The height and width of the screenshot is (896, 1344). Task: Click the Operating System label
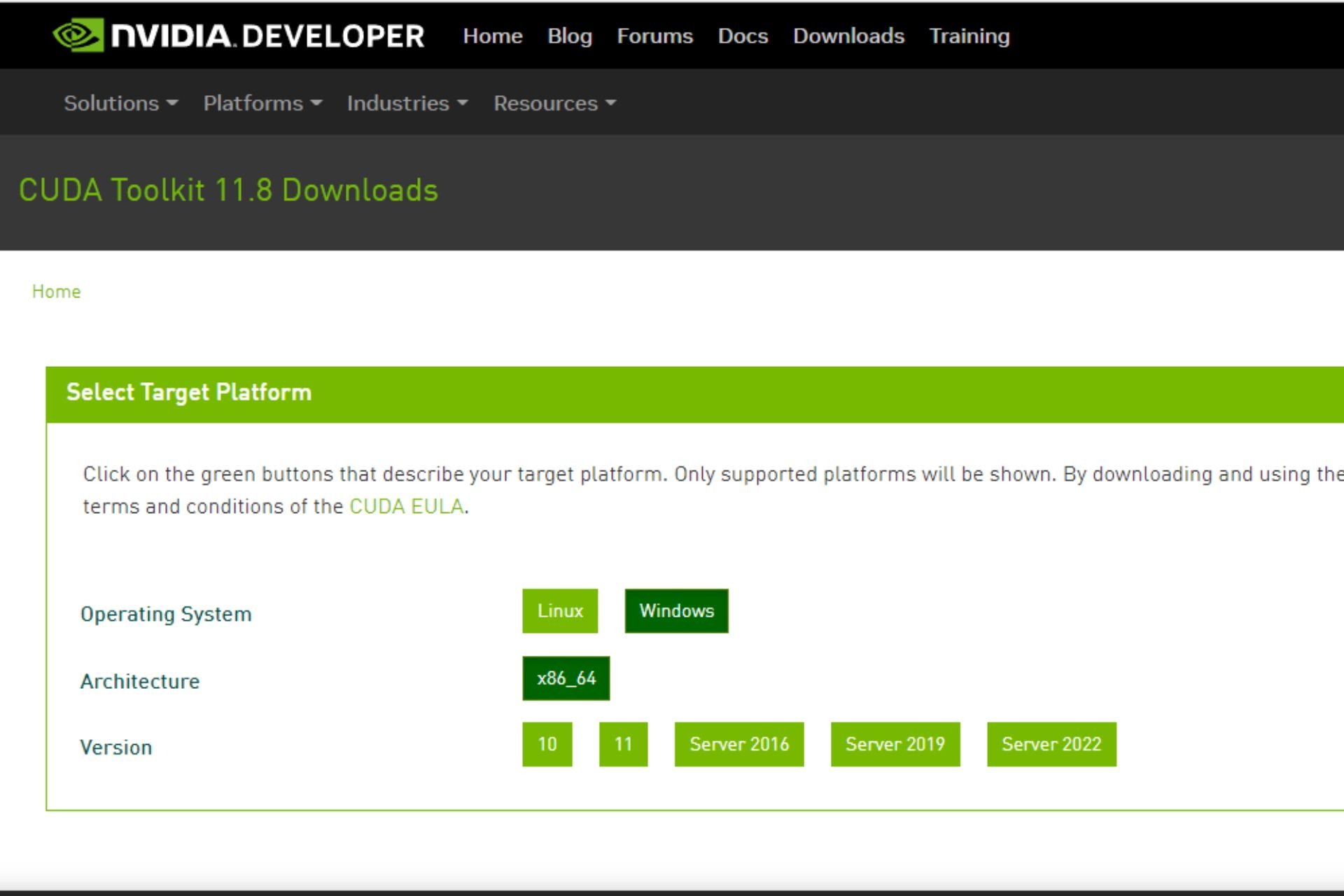[166, 614]
